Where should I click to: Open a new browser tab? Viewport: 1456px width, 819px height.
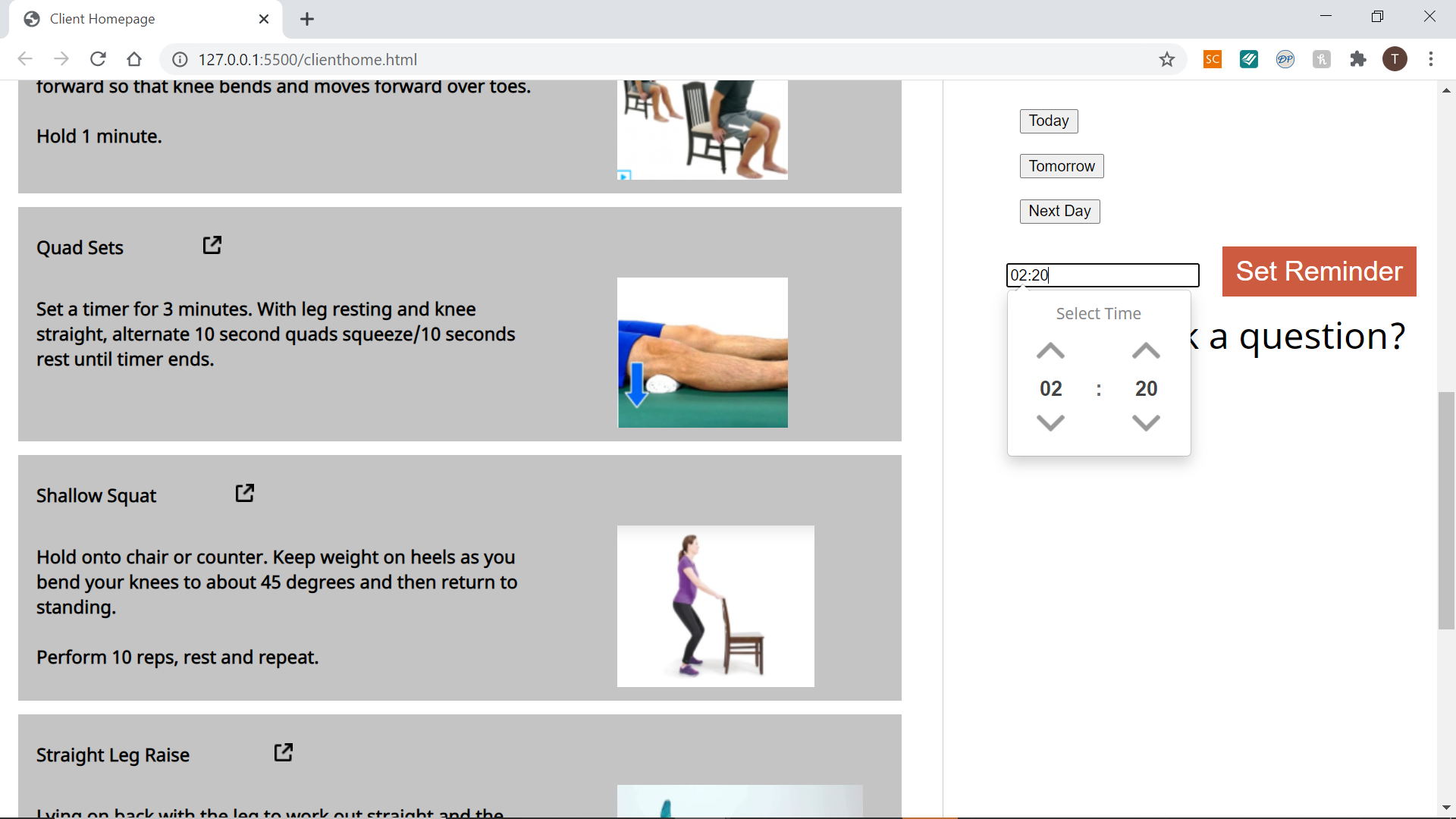307,19
